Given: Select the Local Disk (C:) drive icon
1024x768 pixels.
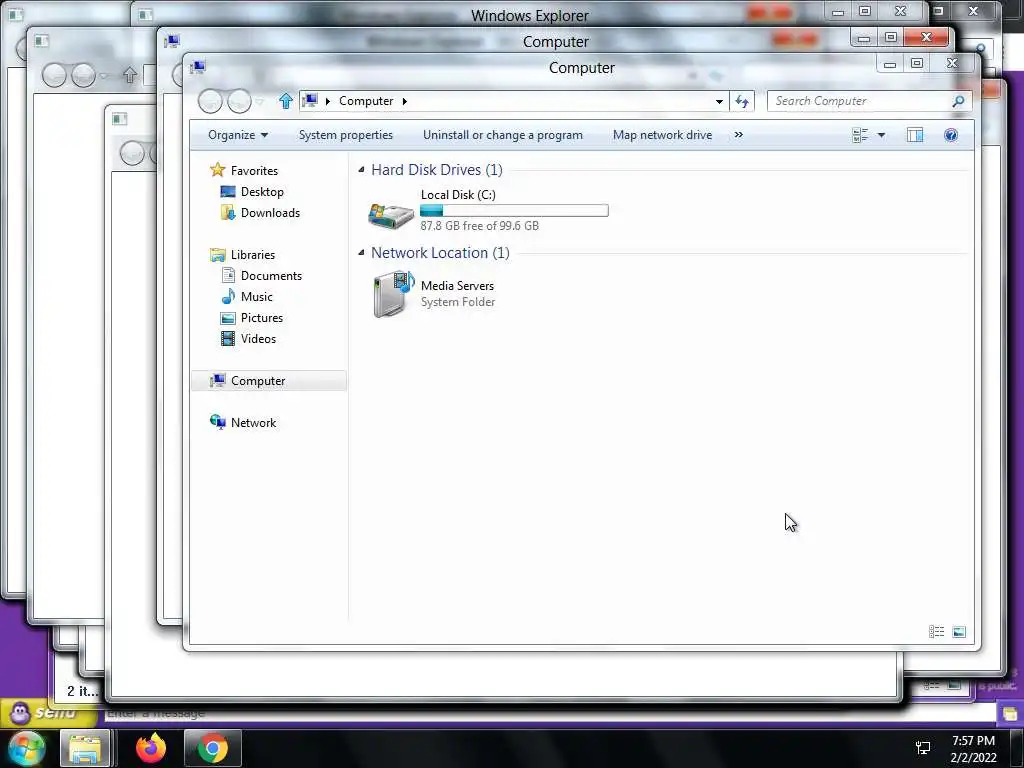Looking at the screenshot, I should tap(391, 214).
